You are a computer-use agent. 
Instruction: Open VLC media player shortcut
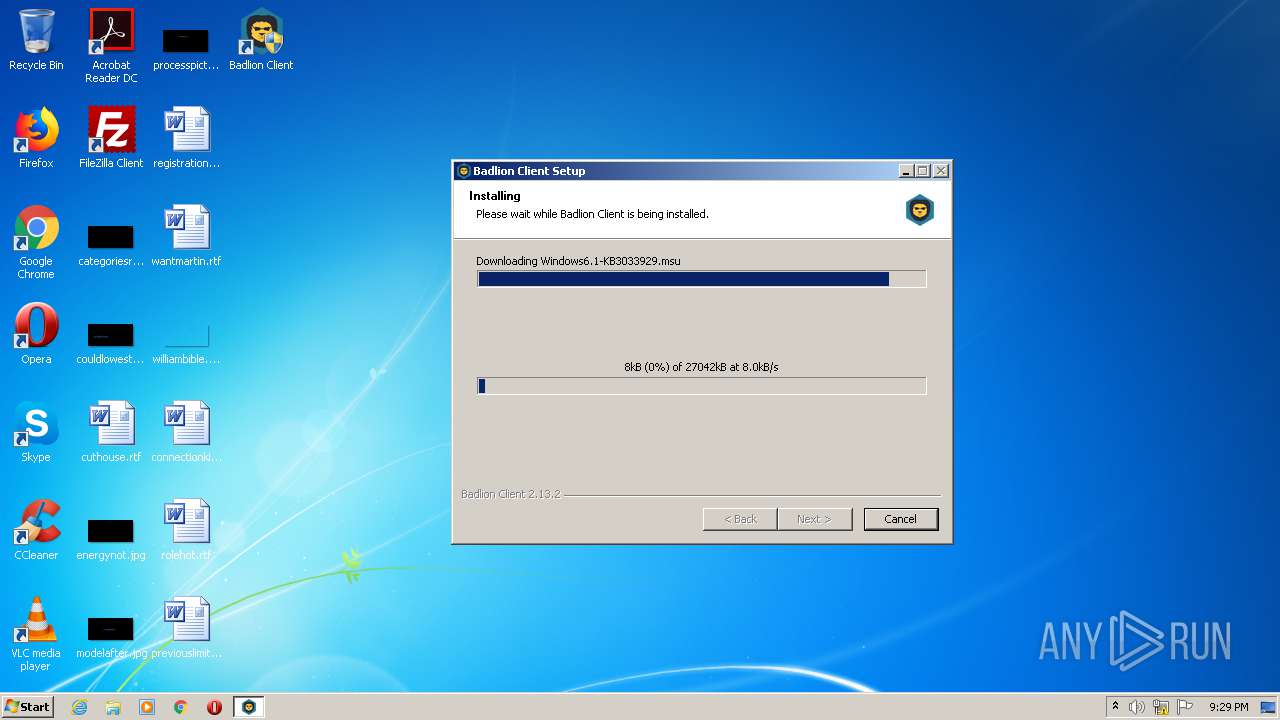(x=36, y=634)
